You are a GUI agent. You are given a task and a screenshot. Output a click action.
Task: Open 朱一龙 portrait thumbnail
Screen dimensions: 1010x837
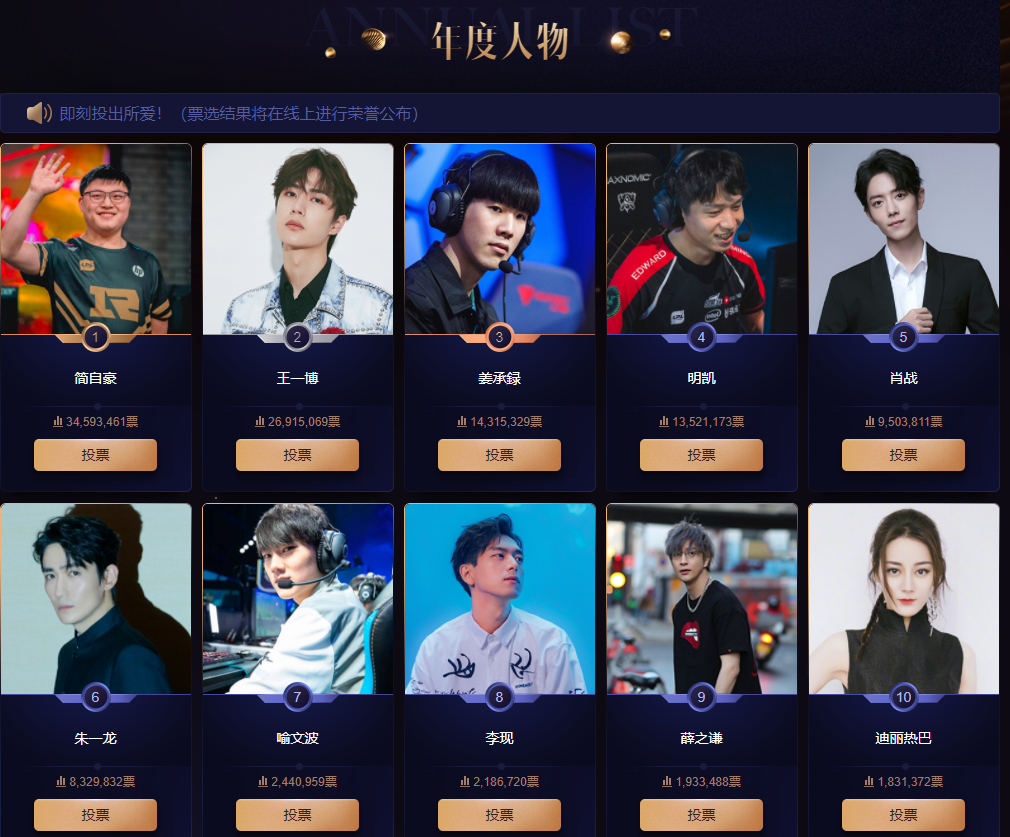[x=95, y=599]
